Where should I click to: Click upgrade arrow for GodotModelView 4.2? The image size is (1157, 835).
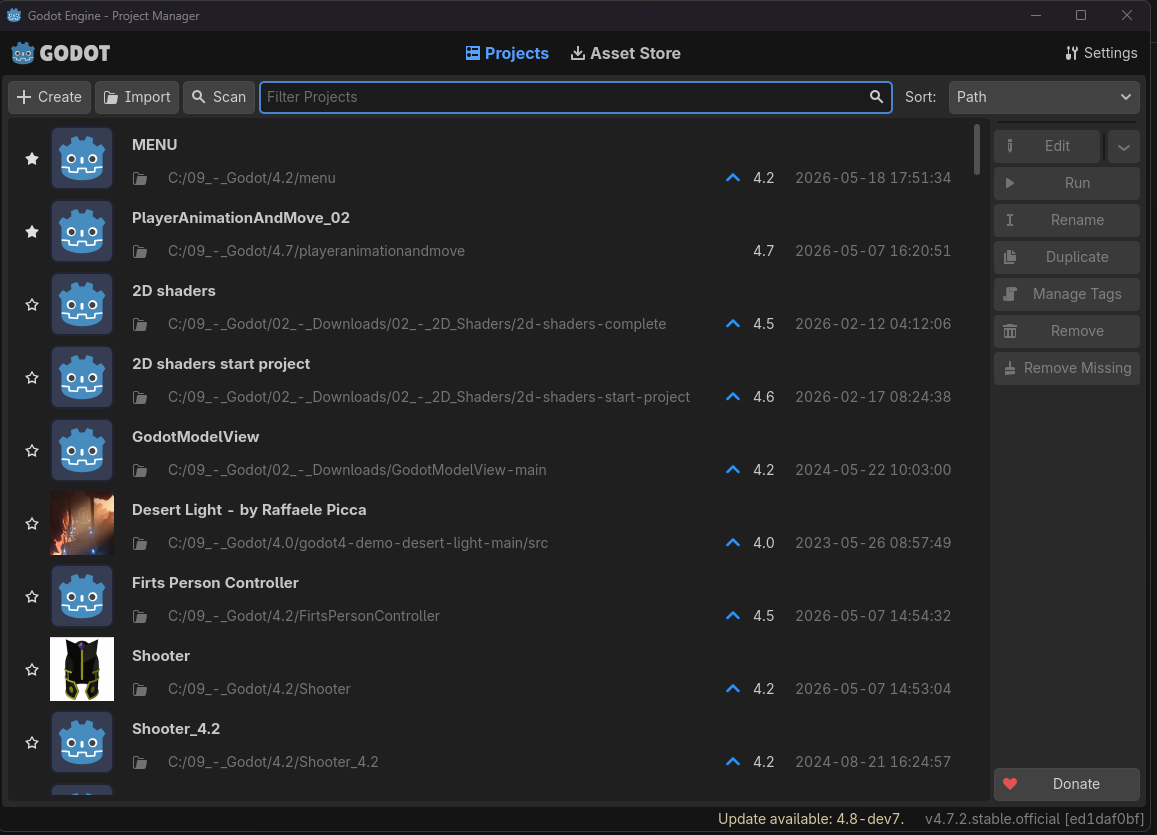(733, 470)
